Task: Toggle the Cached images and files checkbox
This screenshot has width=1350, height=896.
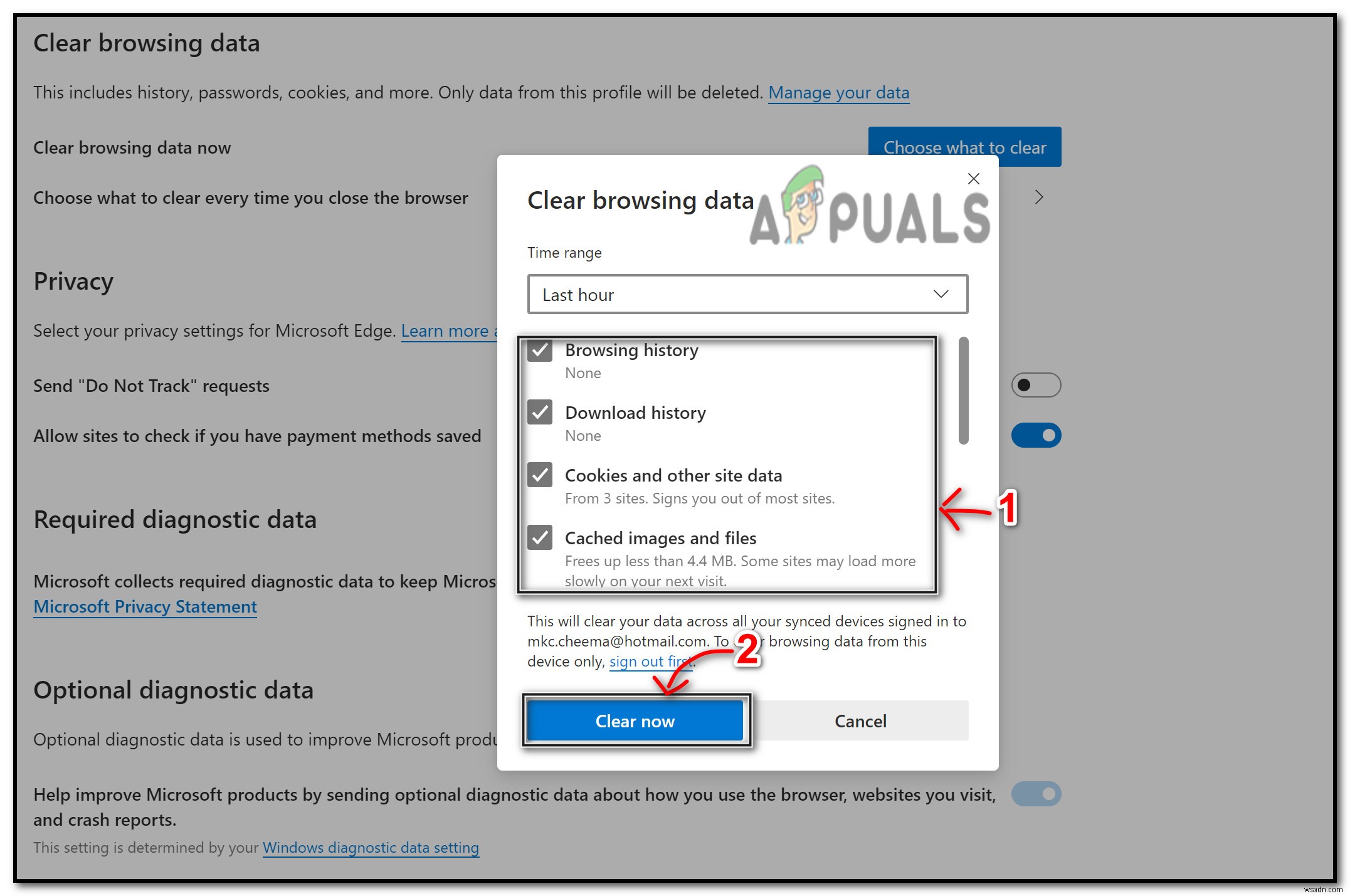Action: pyautogui.click(x=540, y=538)
